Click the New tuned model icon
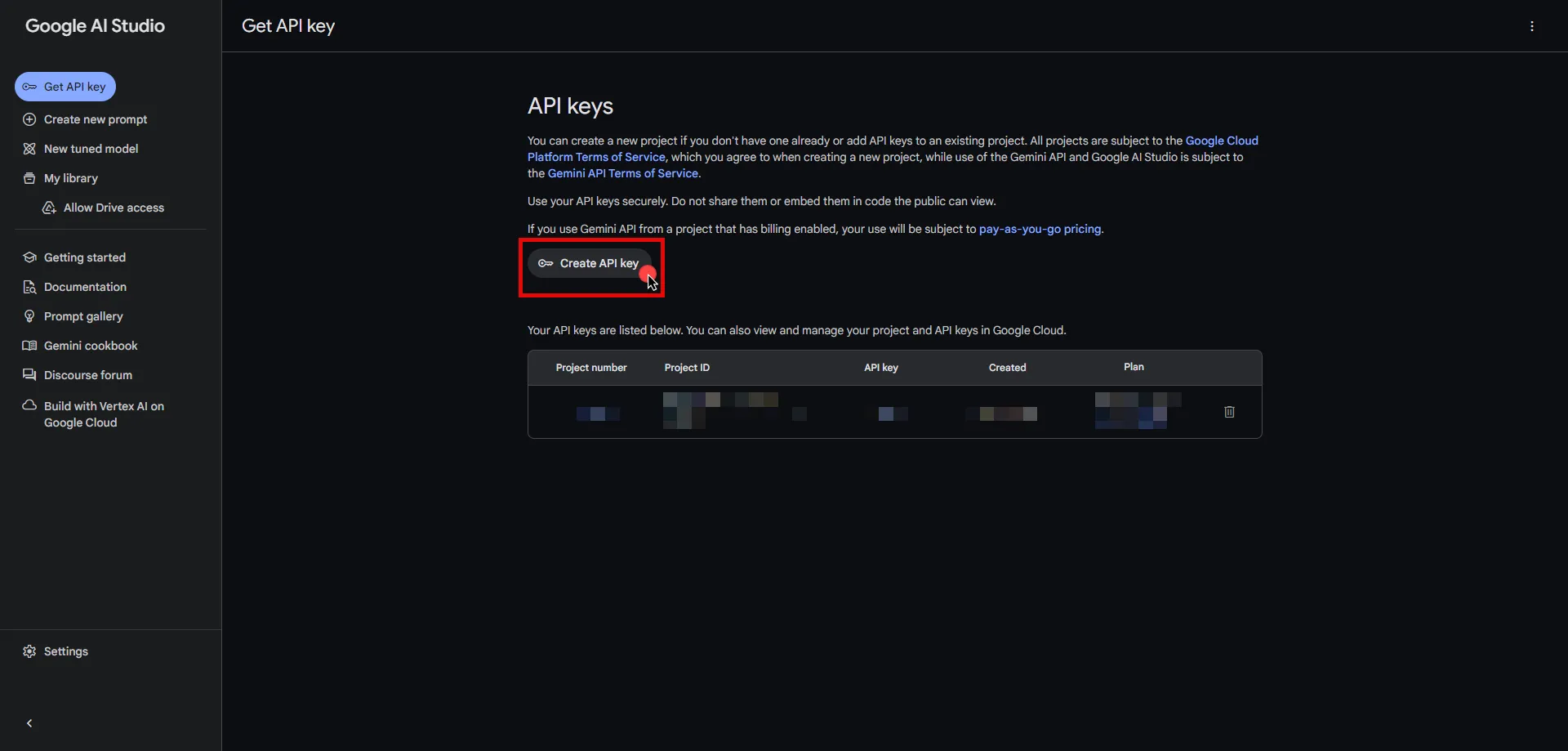Screen dimensions: 1568x751 [29, 149]
